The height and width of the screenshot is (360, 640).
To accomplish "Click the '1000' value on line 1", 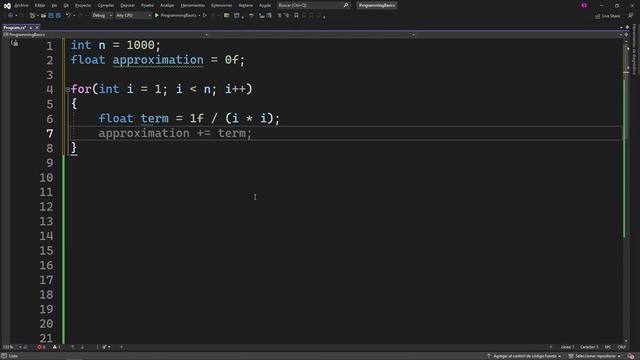I will [140, 45].
